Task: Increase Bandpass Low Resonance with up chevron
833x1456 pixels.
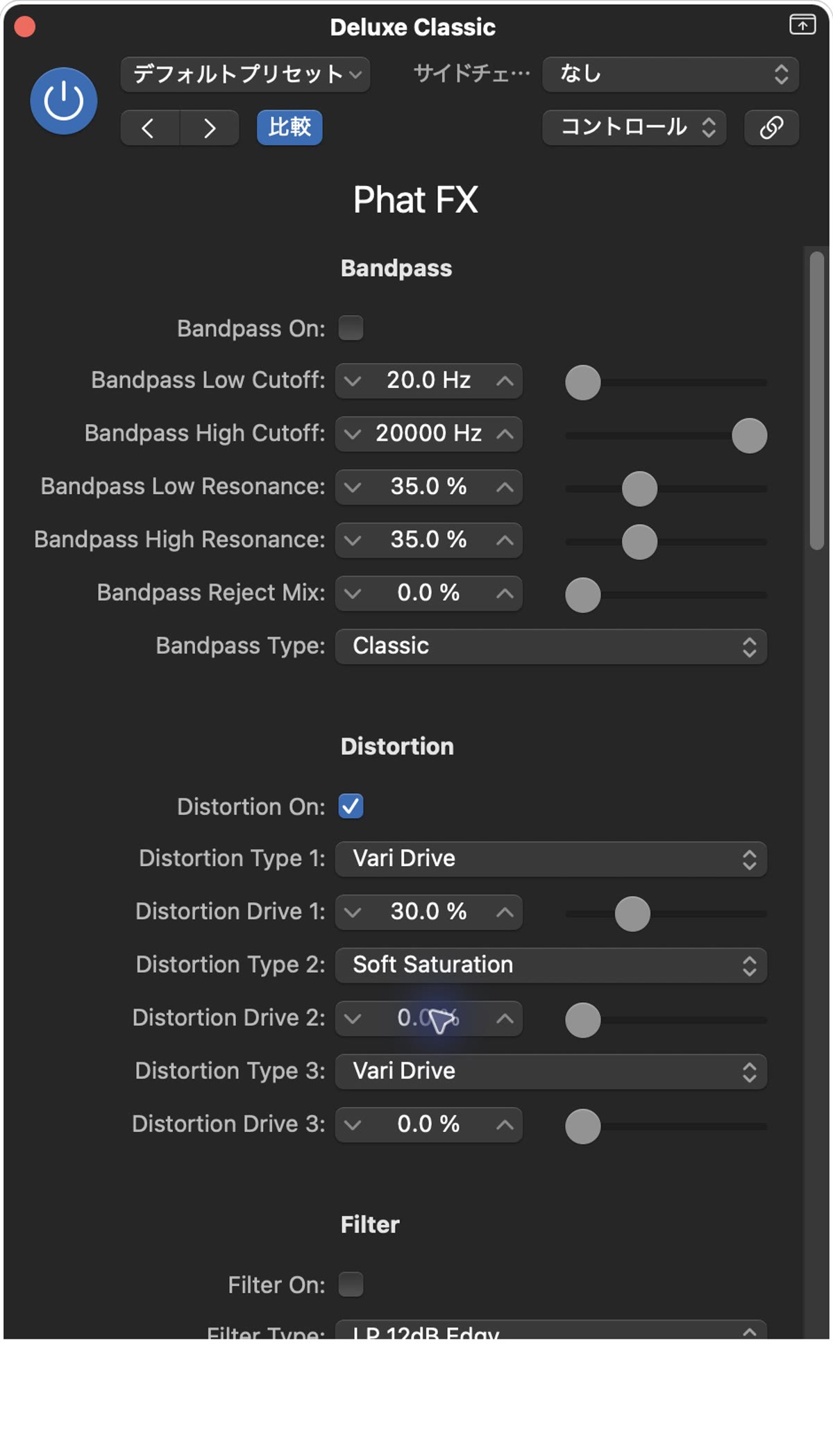Action: pos(505,487)
